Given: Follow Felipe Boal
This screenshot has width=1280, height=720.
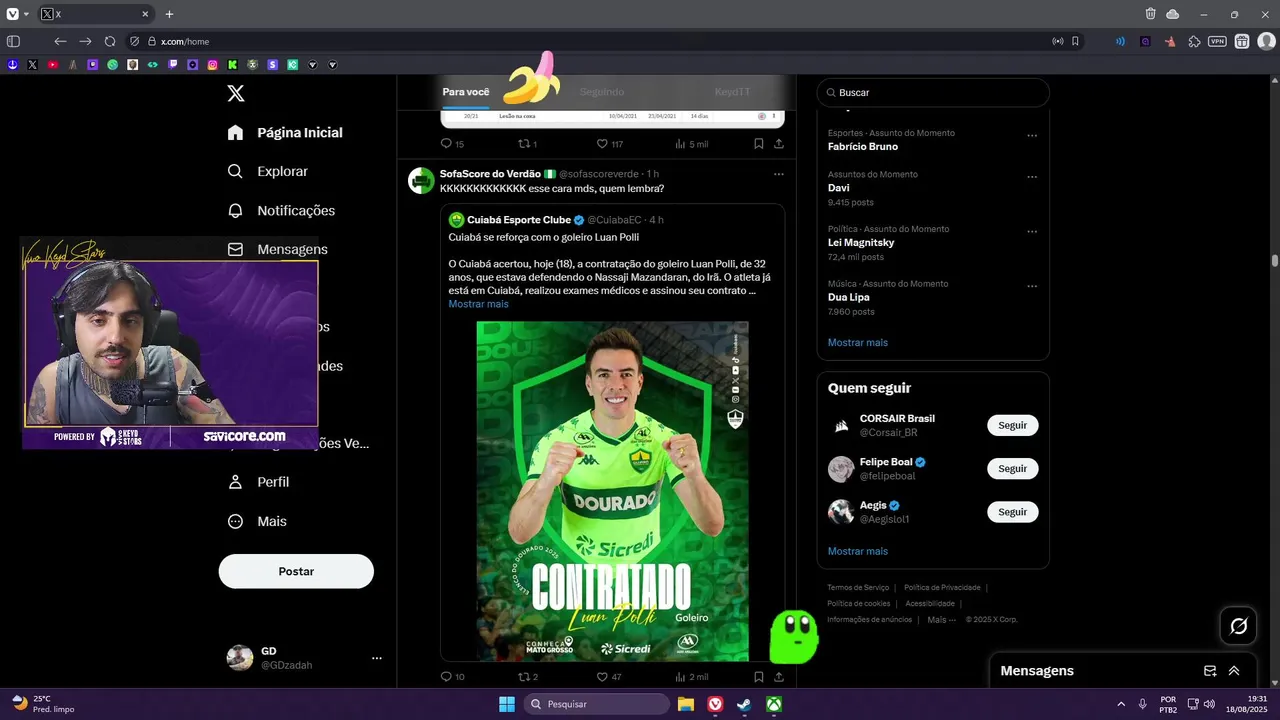Looking at the screenshot, I should point(1013,468).
